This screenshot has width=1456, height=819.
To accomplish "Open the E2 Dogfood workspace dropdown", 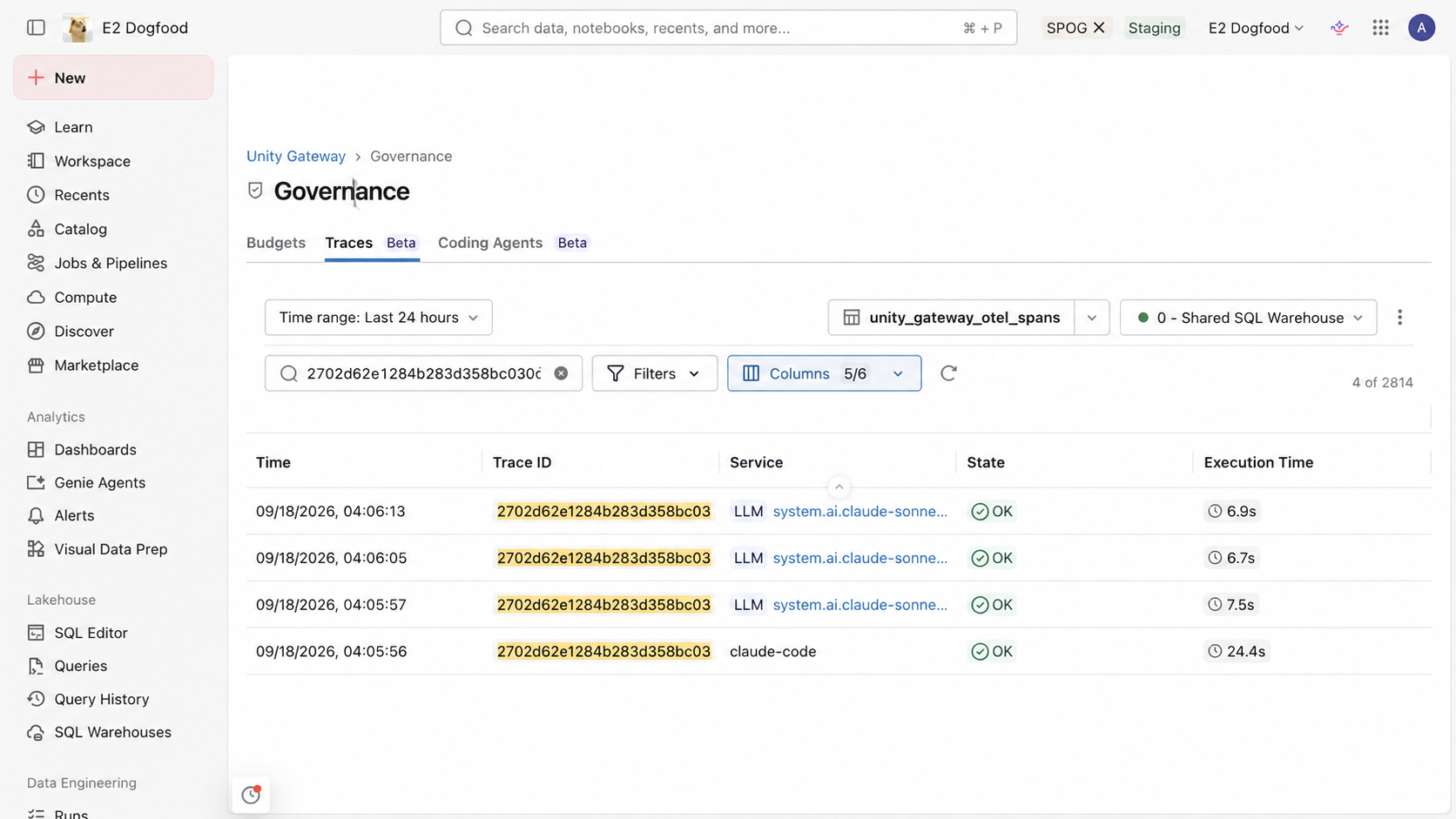I will (x=1256, y=28).
